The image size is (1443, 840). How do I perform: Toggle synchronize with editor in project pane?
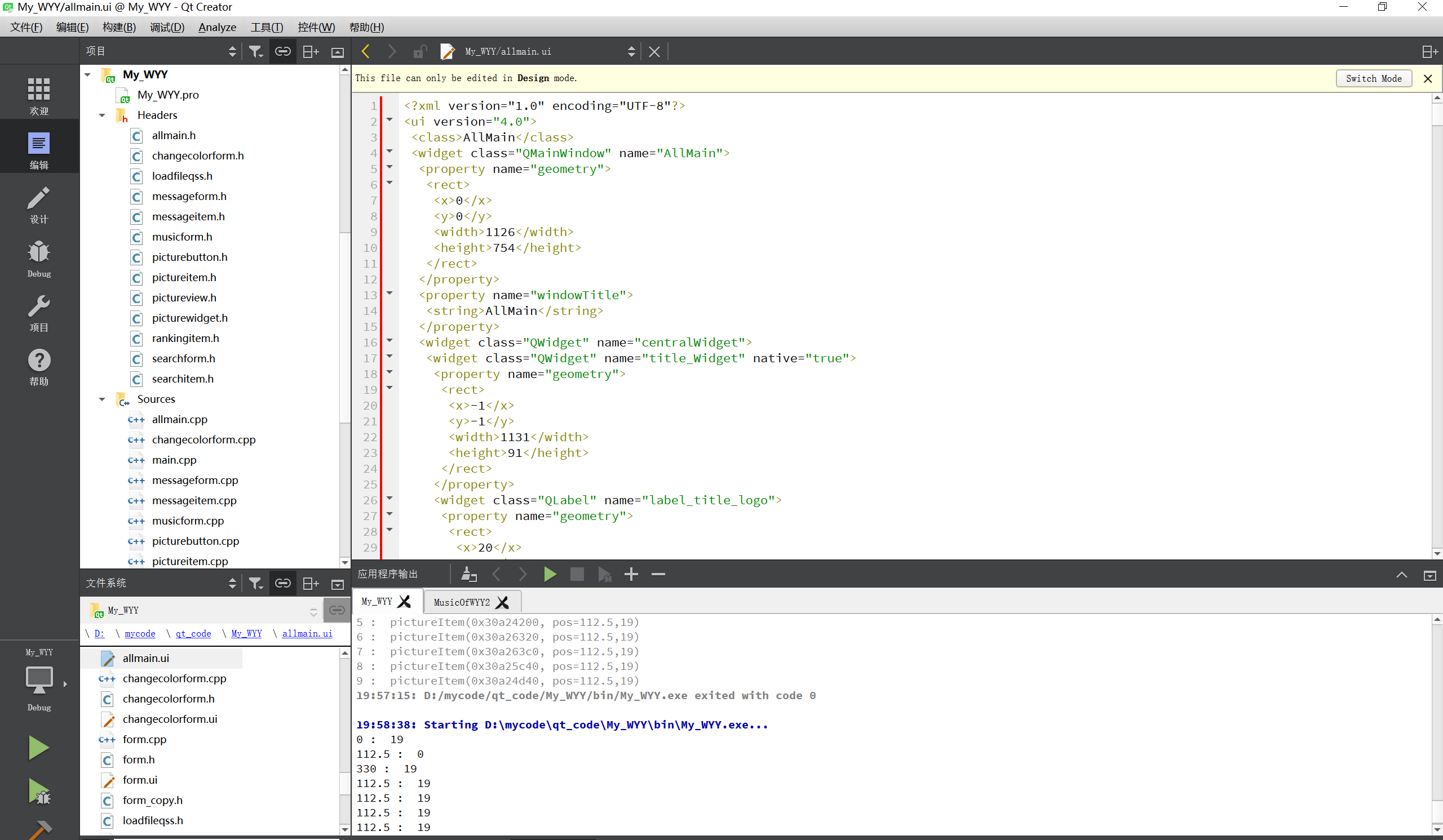coord(282,51)
